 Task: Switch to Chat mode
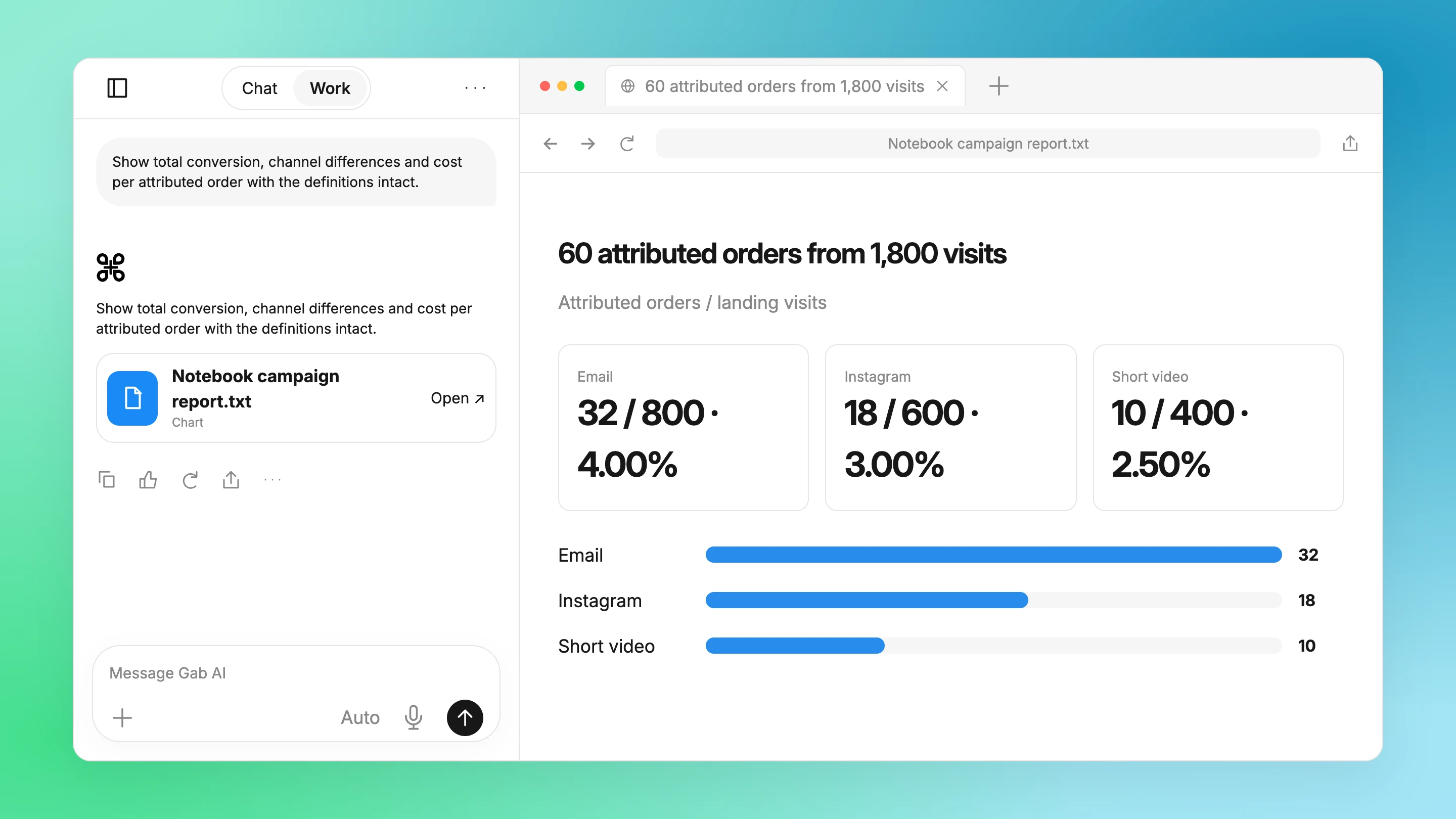pos(259,88)
